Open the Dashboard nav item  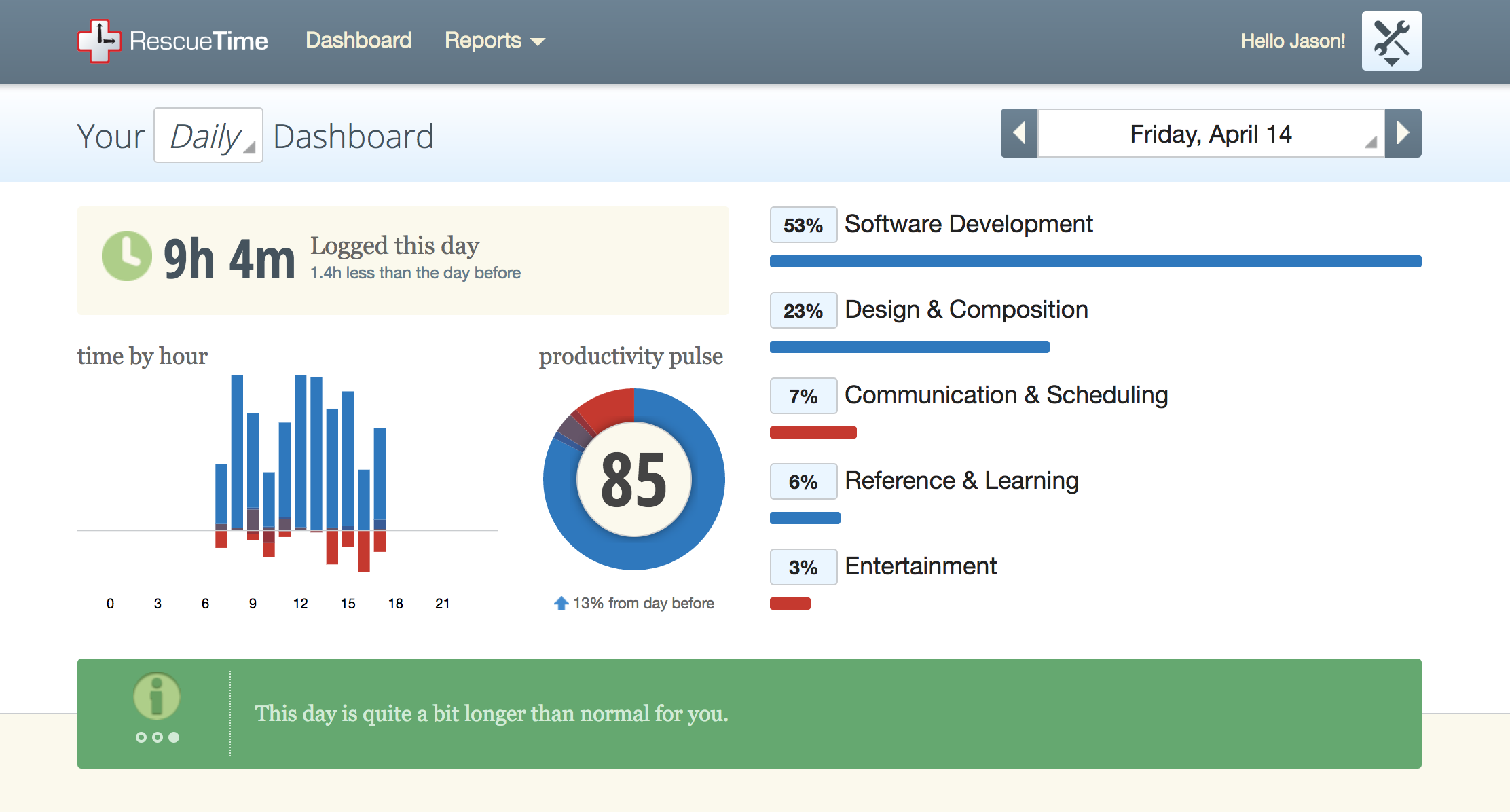(358, 40)
